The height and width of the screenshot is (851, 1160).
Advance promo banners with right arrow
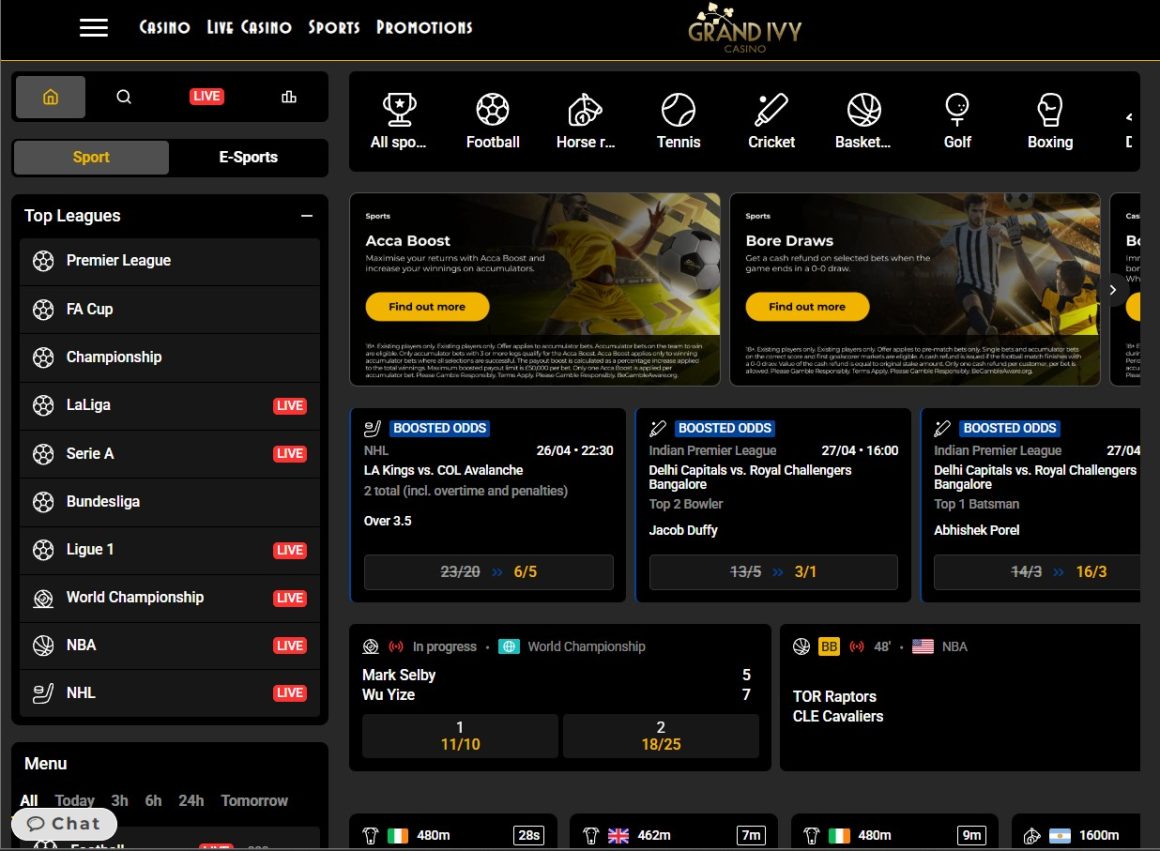click(1113, 290)
